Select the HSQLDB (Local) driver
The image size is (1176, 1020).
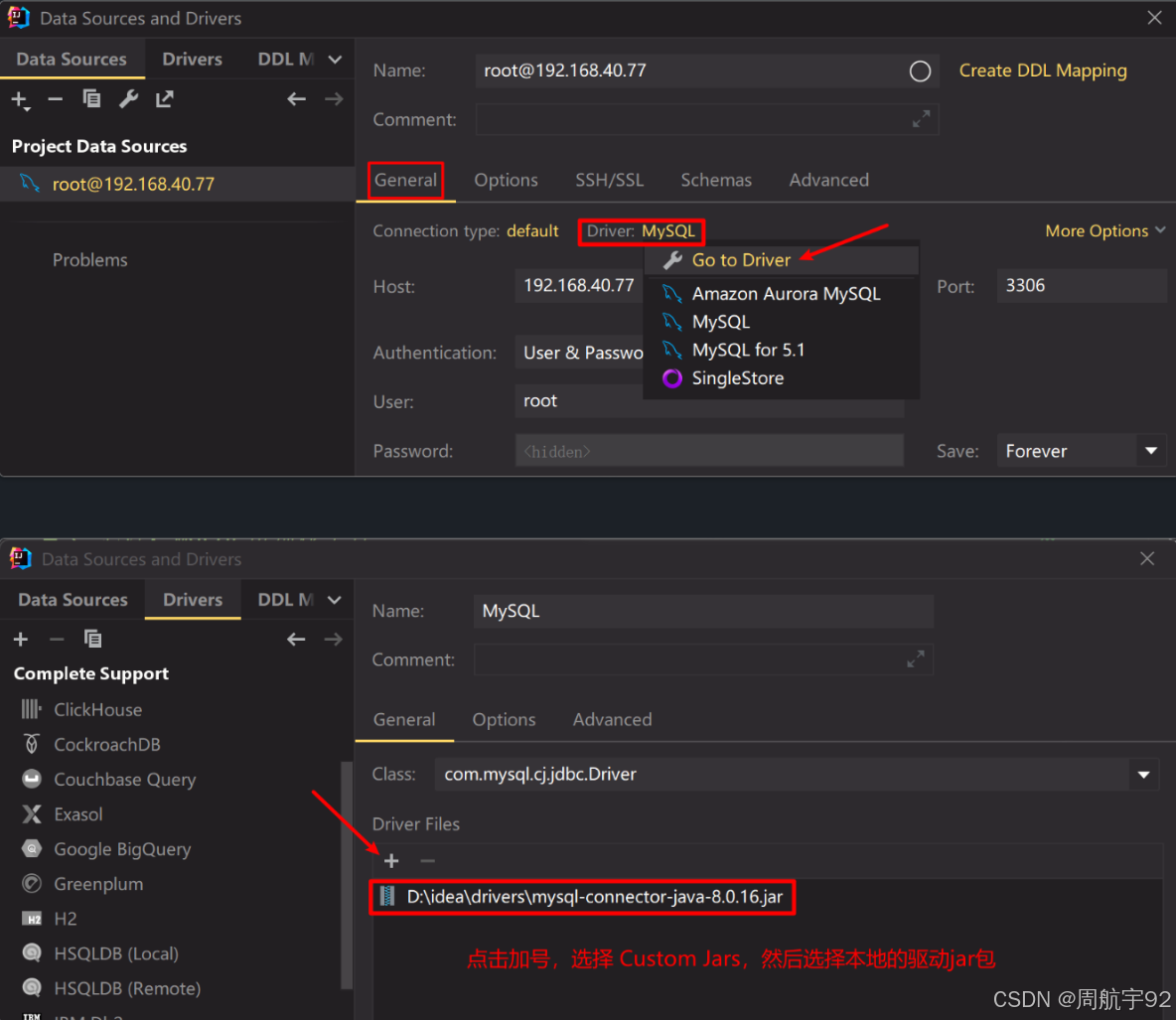tap(116, 953)
